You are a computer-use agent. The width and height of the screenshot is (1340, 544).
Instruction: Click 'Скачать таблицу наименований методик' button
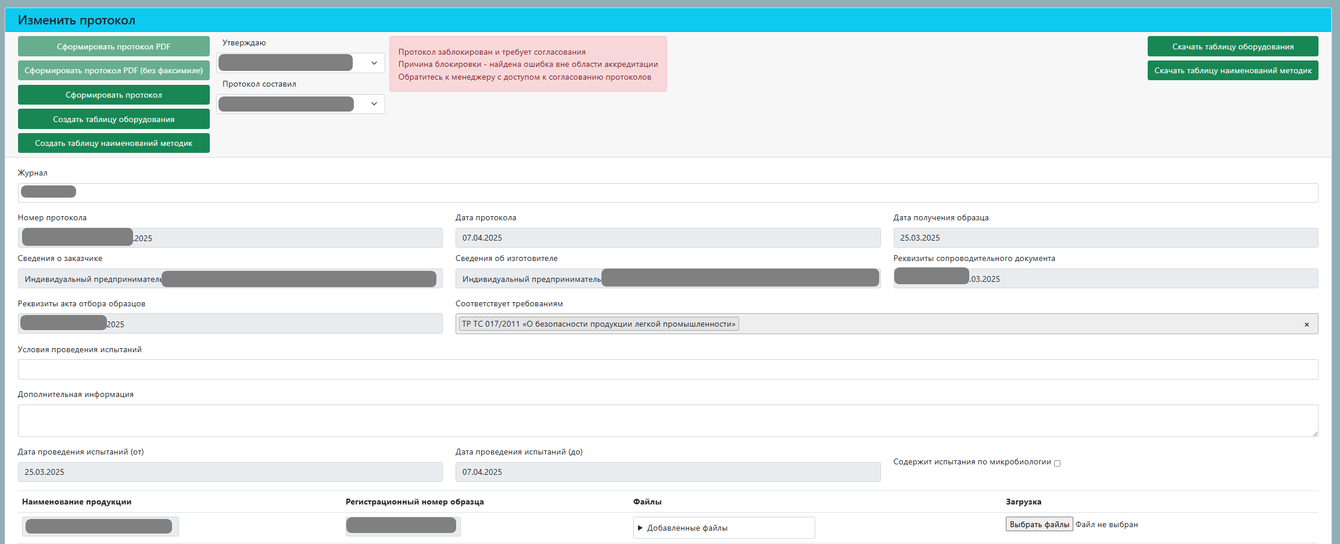[x=1232, y=71]
